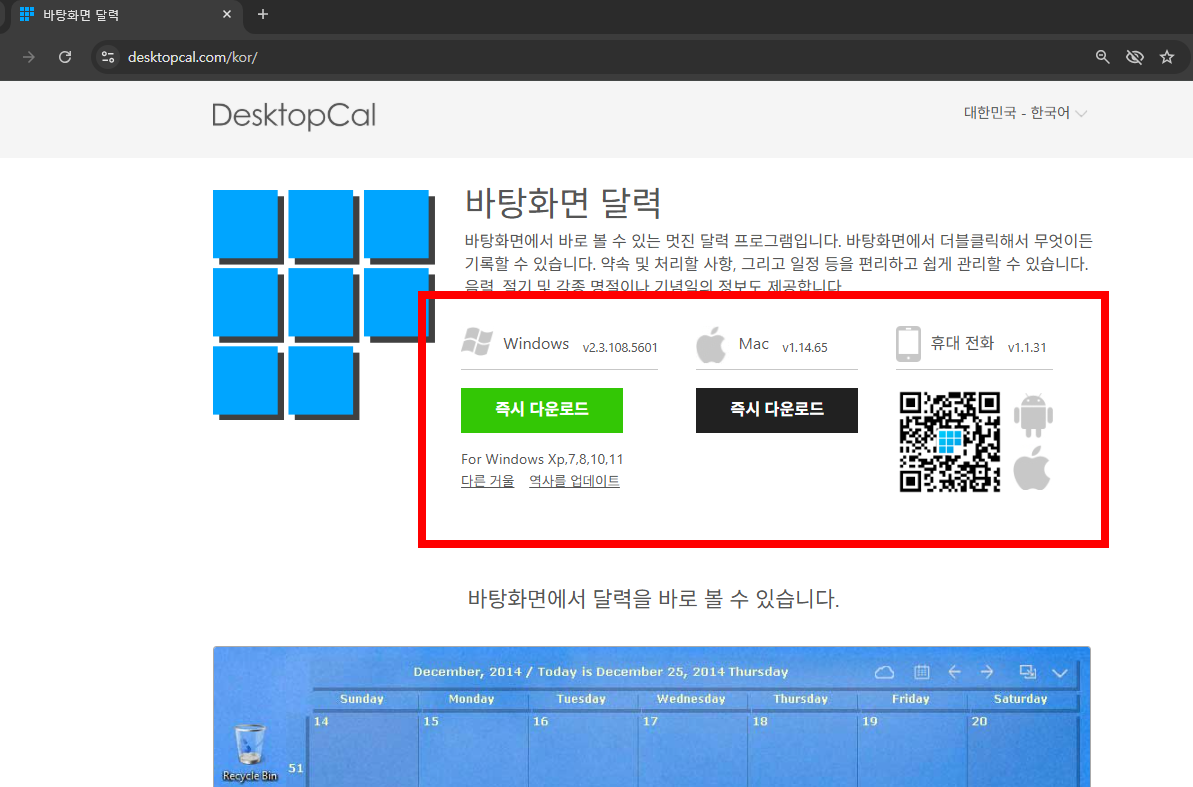Click the display switch icon on the calendar toolbar
The height and width of the screenshot is (787, 1193).
point(1026,672)
